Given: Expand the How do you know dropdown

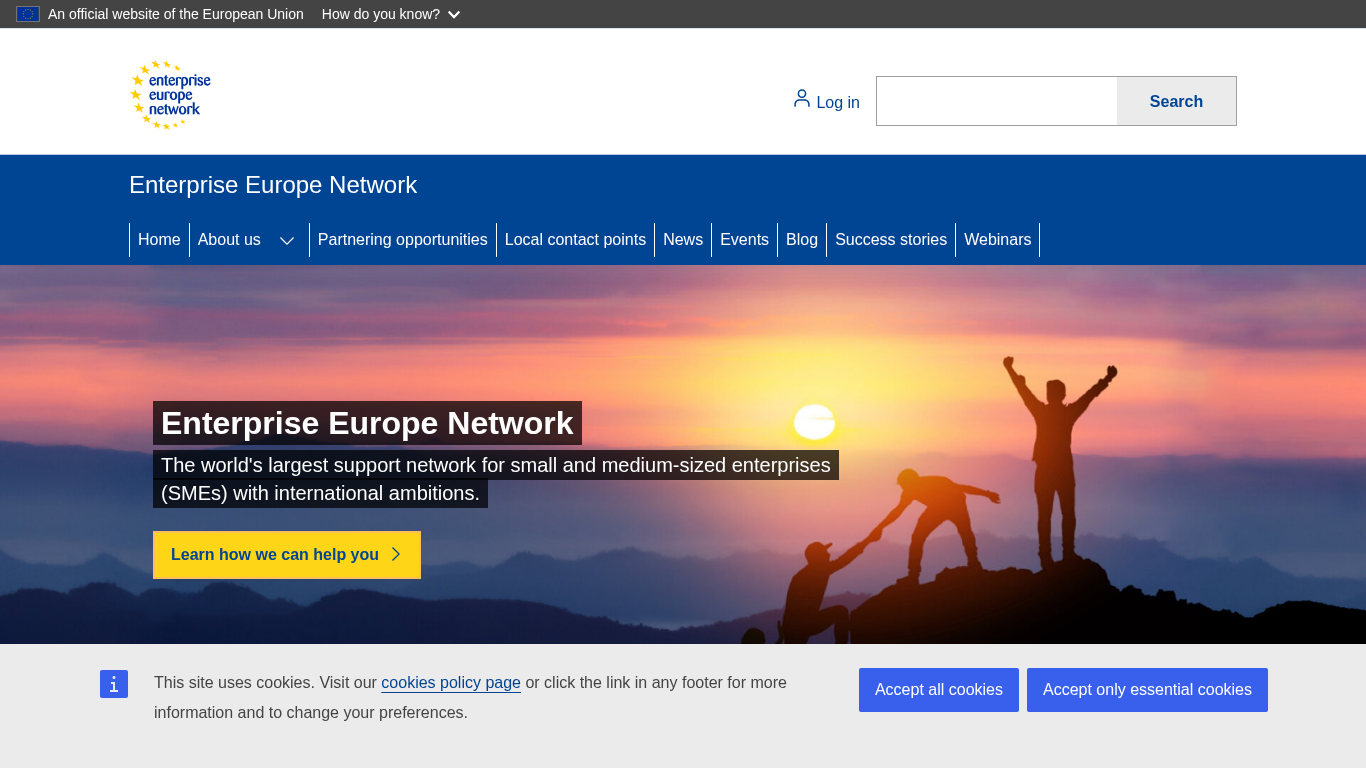Looking at the screenshot, I should point(391,14).
